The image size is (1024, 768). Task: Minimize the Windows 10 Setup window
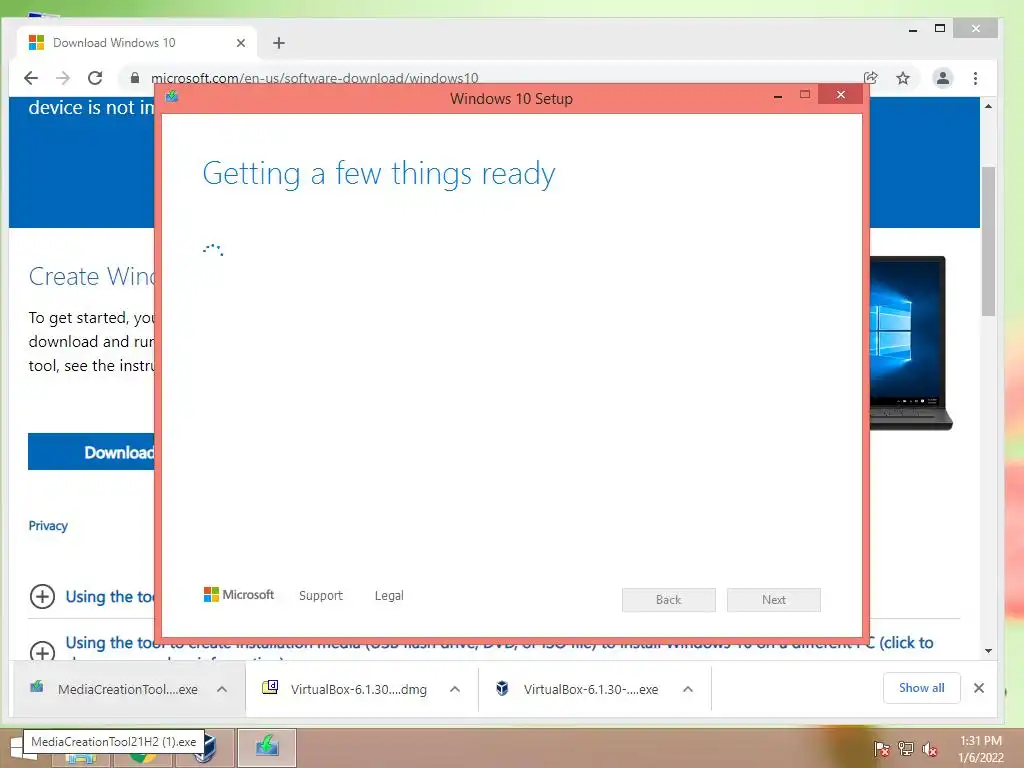778,96
